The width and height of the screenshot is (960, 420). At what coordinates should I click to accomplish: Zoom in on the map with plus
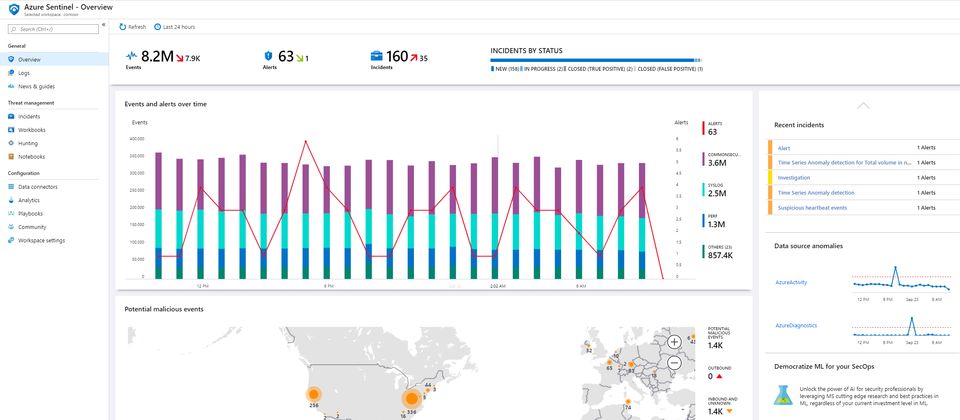[x=674, y=342]
